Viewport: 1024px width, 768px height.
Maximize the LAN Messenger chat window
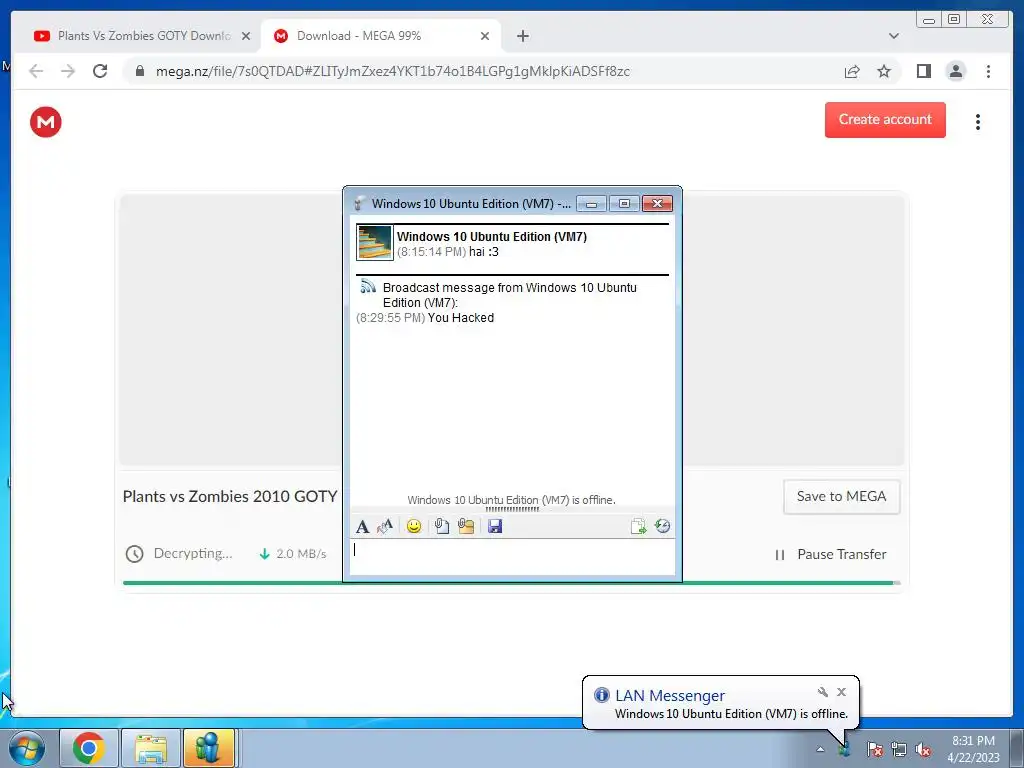(624, 204)
